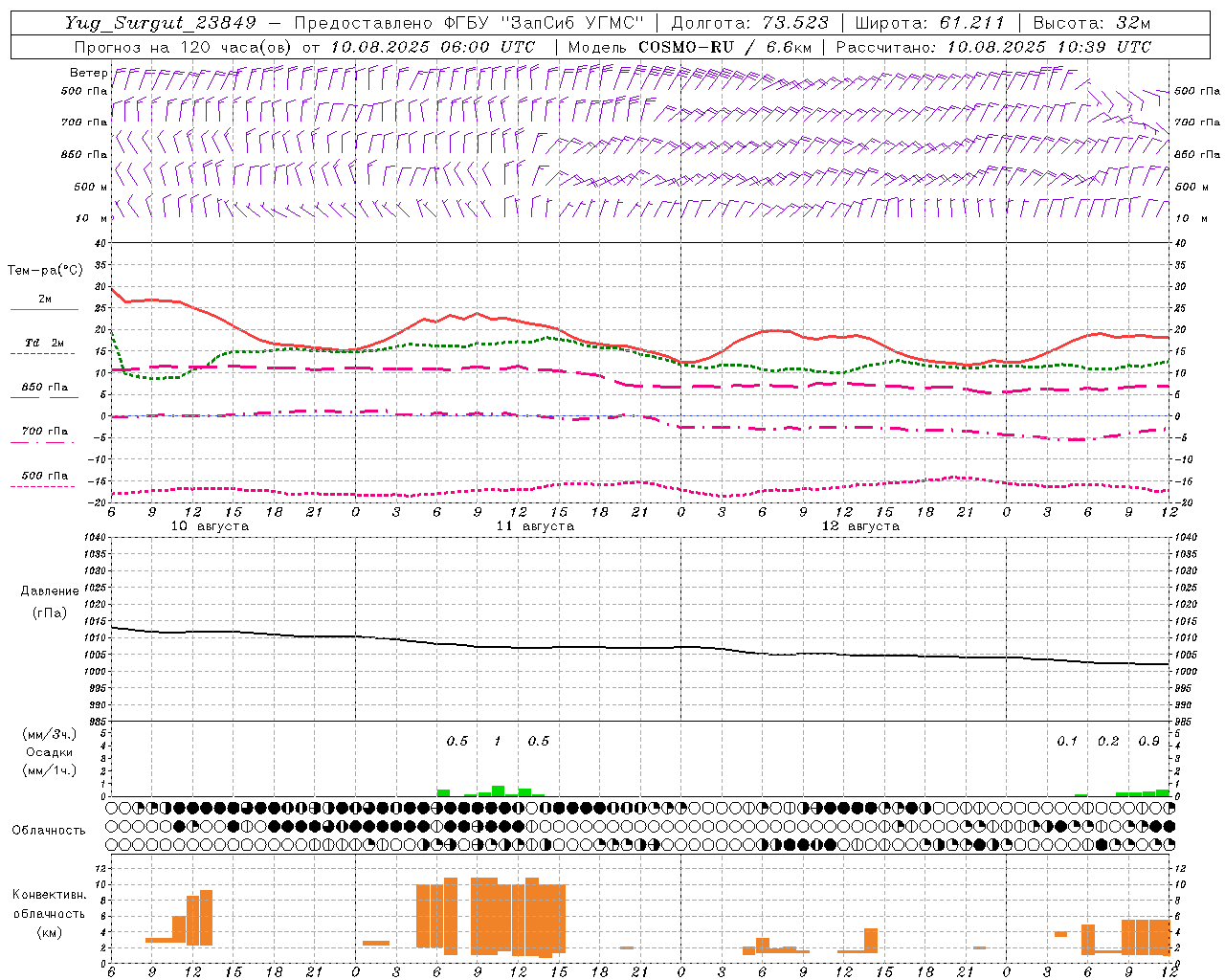The height and width of the screenshot is (980, 1225).
Task: Click the pink dash-dot legend line under '700 гПа'
Action: (x=42, y=442)
